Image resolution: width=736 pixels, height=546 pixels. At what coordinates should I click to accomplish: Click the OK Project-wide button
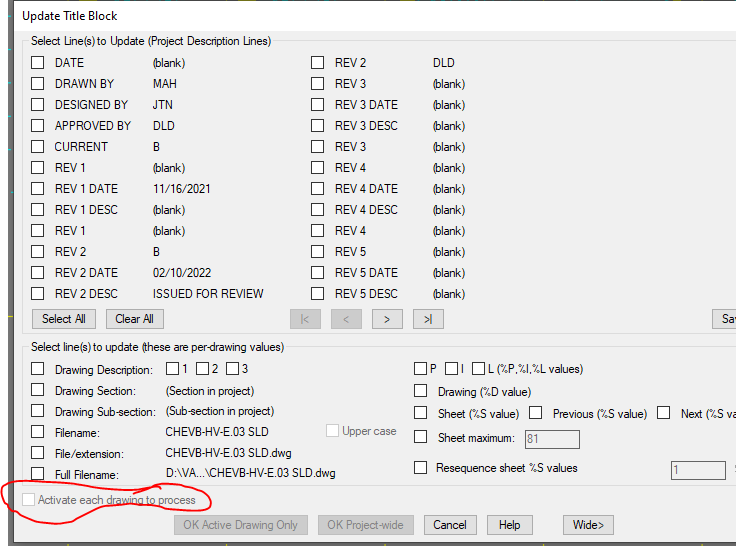pos(365,524)
